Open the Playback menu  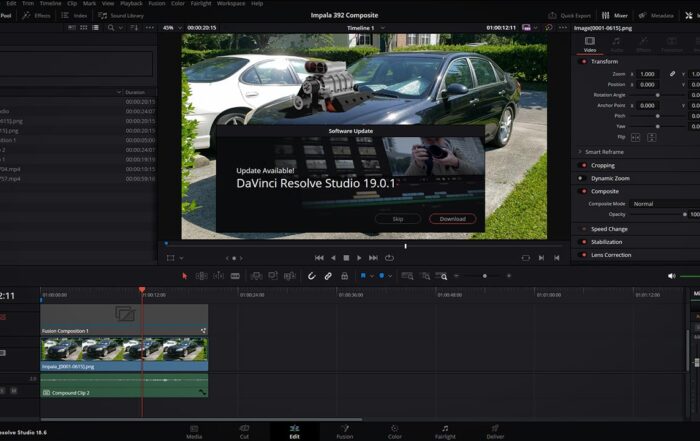tap(131, 3)
